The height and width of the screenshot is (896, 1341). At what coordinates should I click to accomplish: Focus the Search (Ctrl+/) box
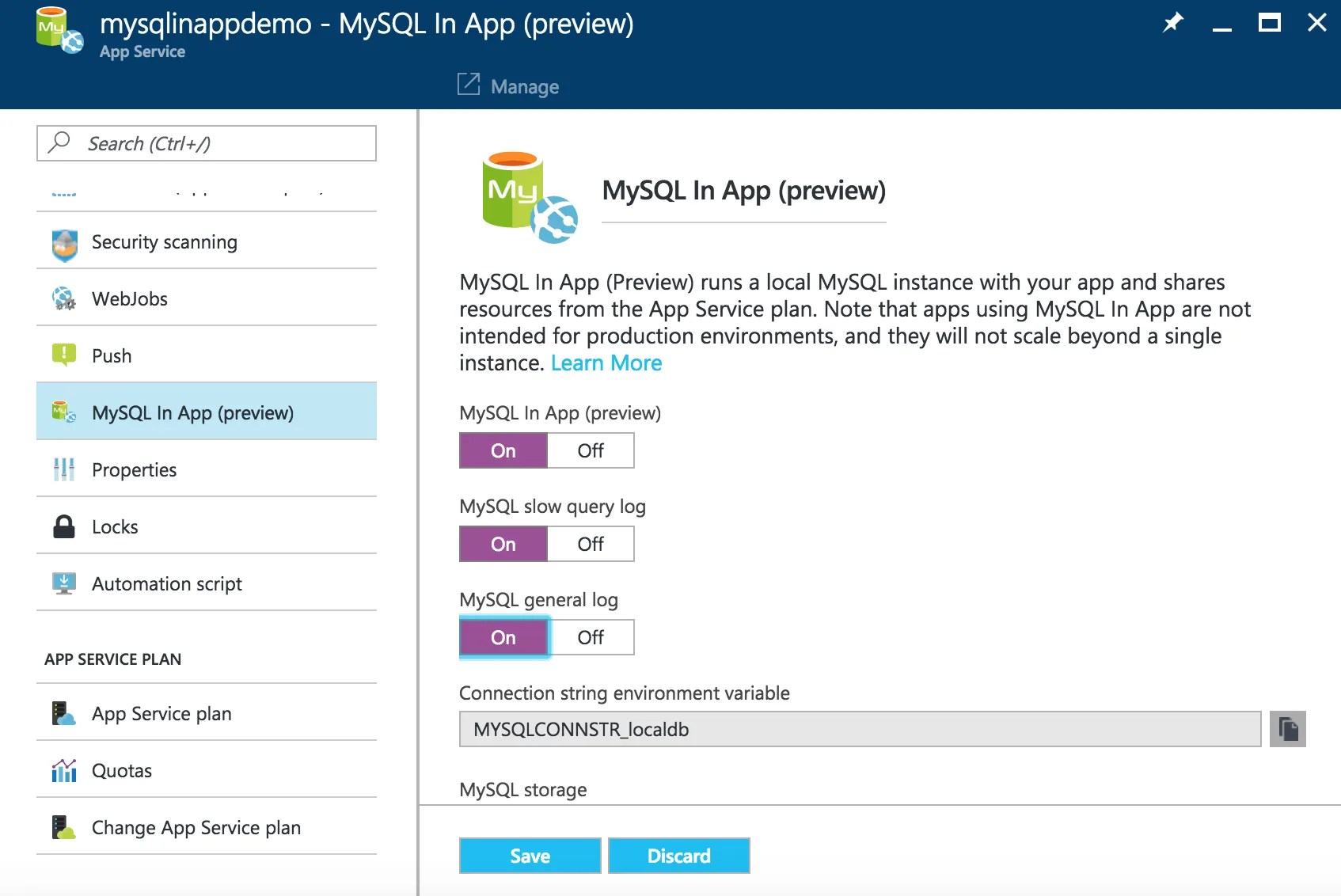207,143
